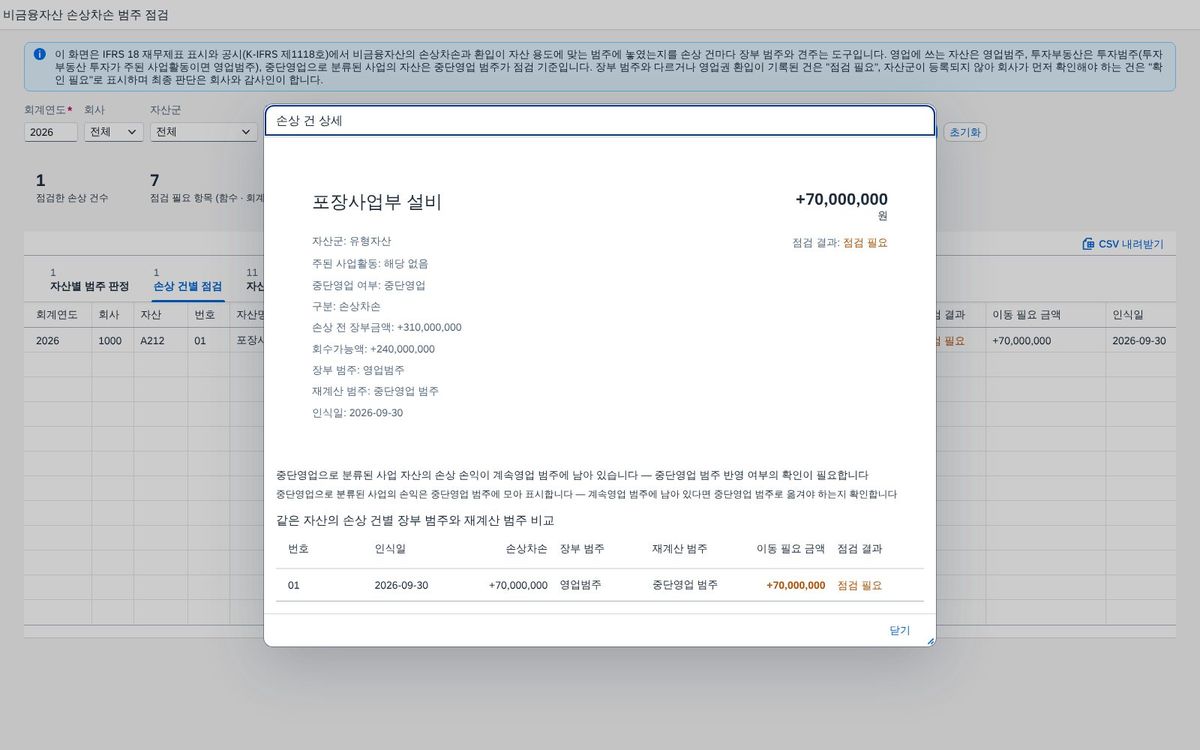This screenshot has height=750, width=1200.
Task: Click the +70,000,000 amount in dialog header
Action: [841, 199]
